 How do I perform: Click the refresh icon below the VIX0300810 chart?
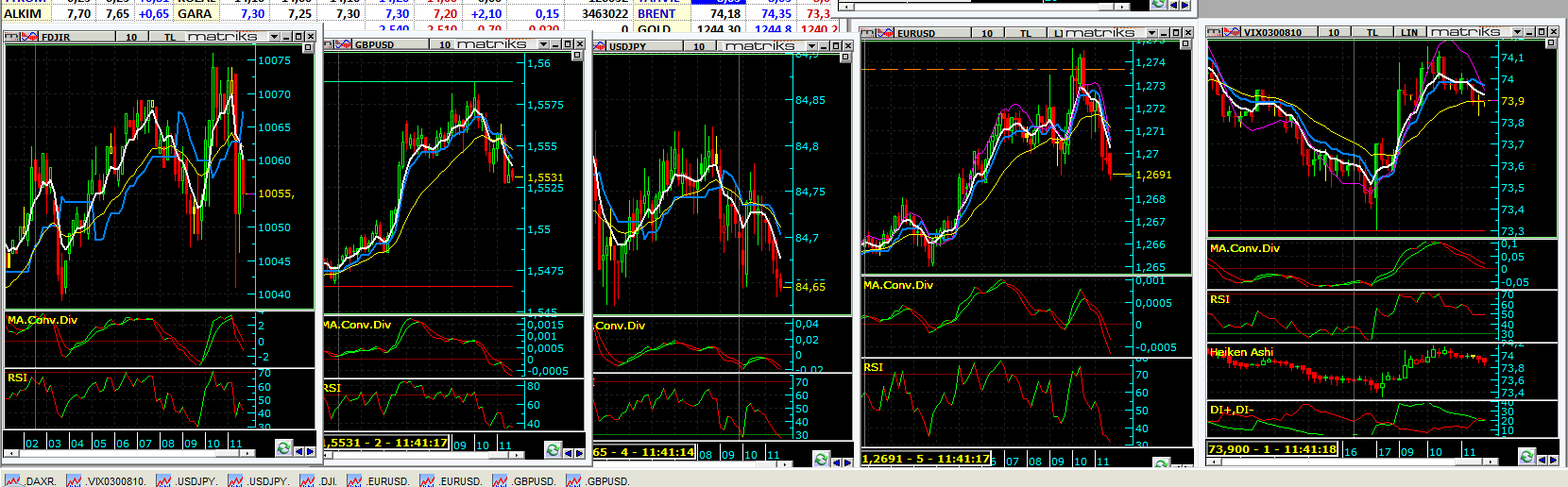tap(1526, 457)
